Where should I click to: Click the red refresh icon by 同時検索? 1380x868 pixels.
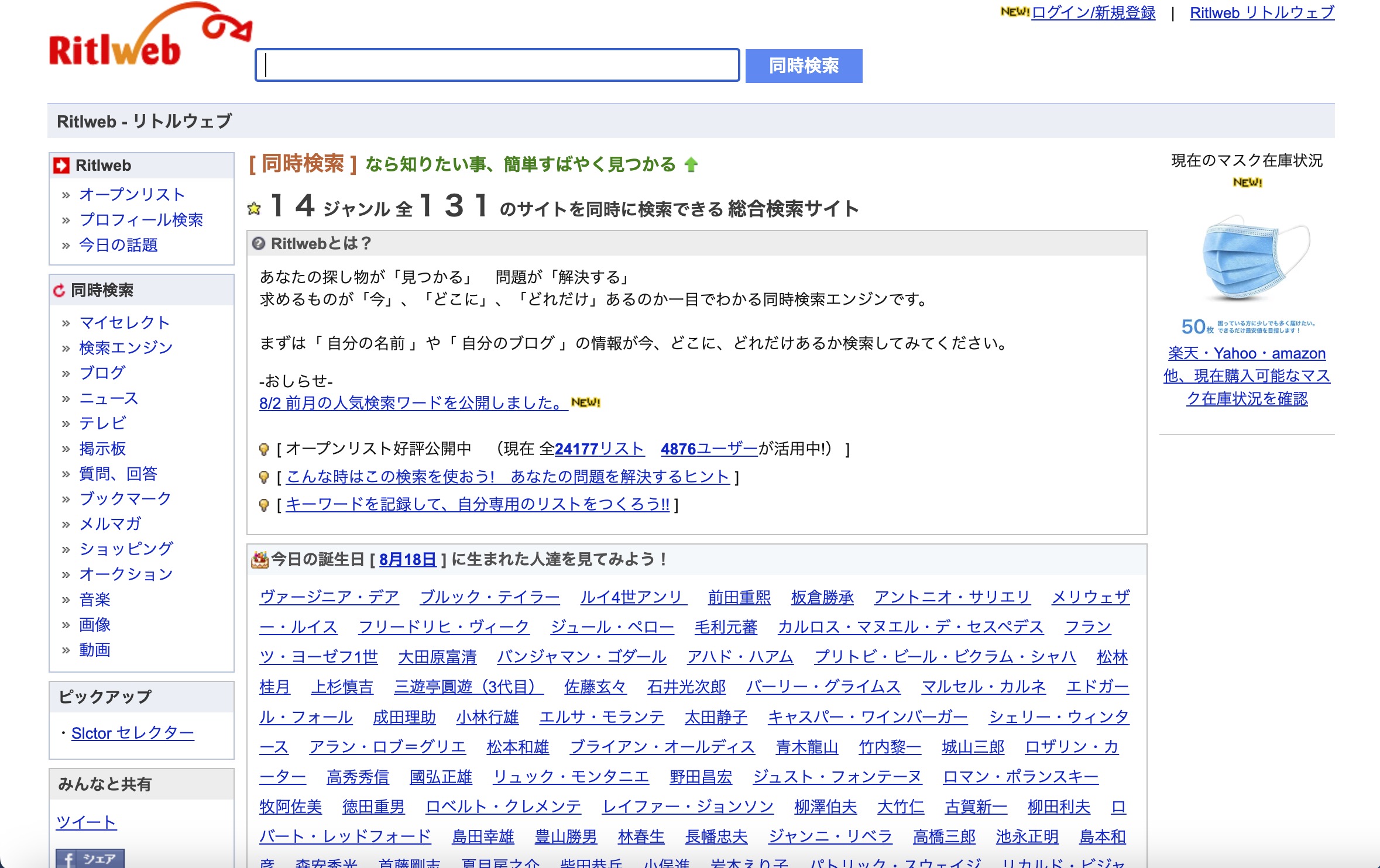pos(59,290)
